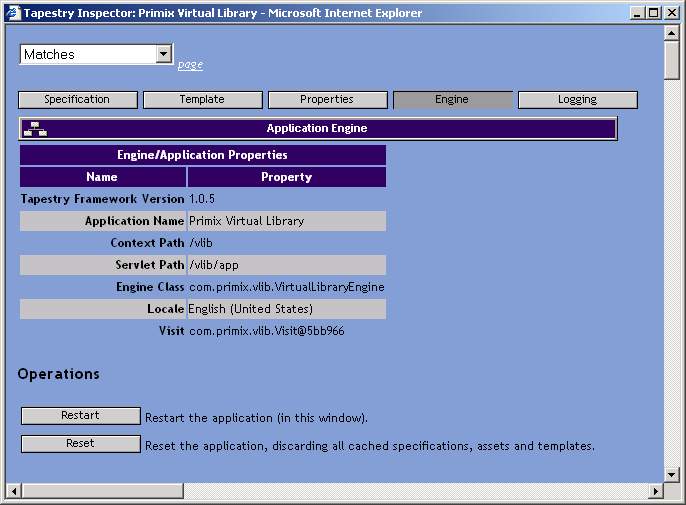Close the Tapestry Inspector window
The height and width of the screenshot is (505, 686).
673,13
